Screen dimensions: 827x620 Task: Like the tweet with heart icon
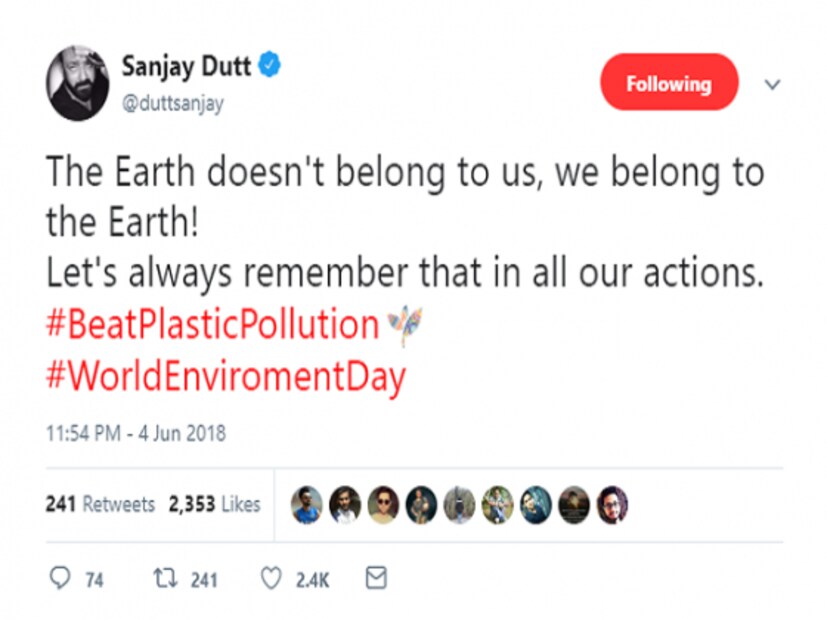tap(270, 579)
